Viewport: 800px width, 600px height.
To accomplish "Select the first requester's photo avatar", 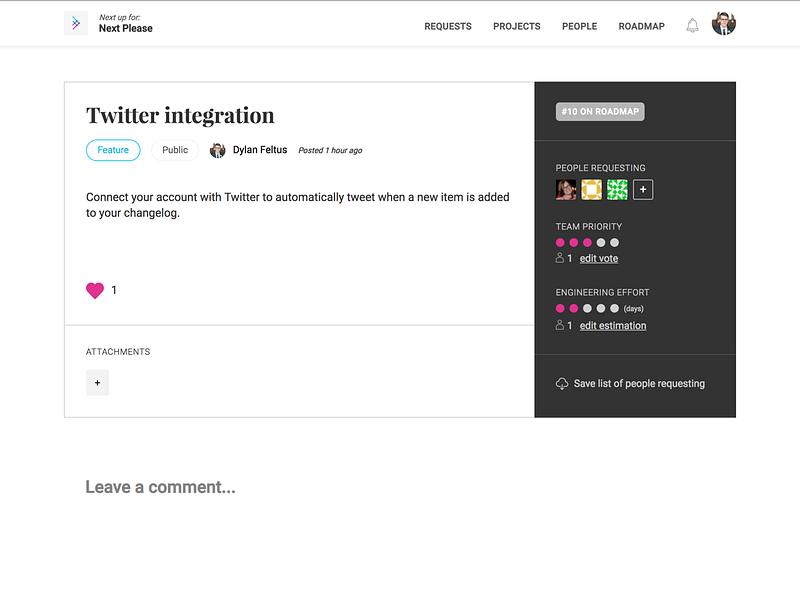I will 566,190.
